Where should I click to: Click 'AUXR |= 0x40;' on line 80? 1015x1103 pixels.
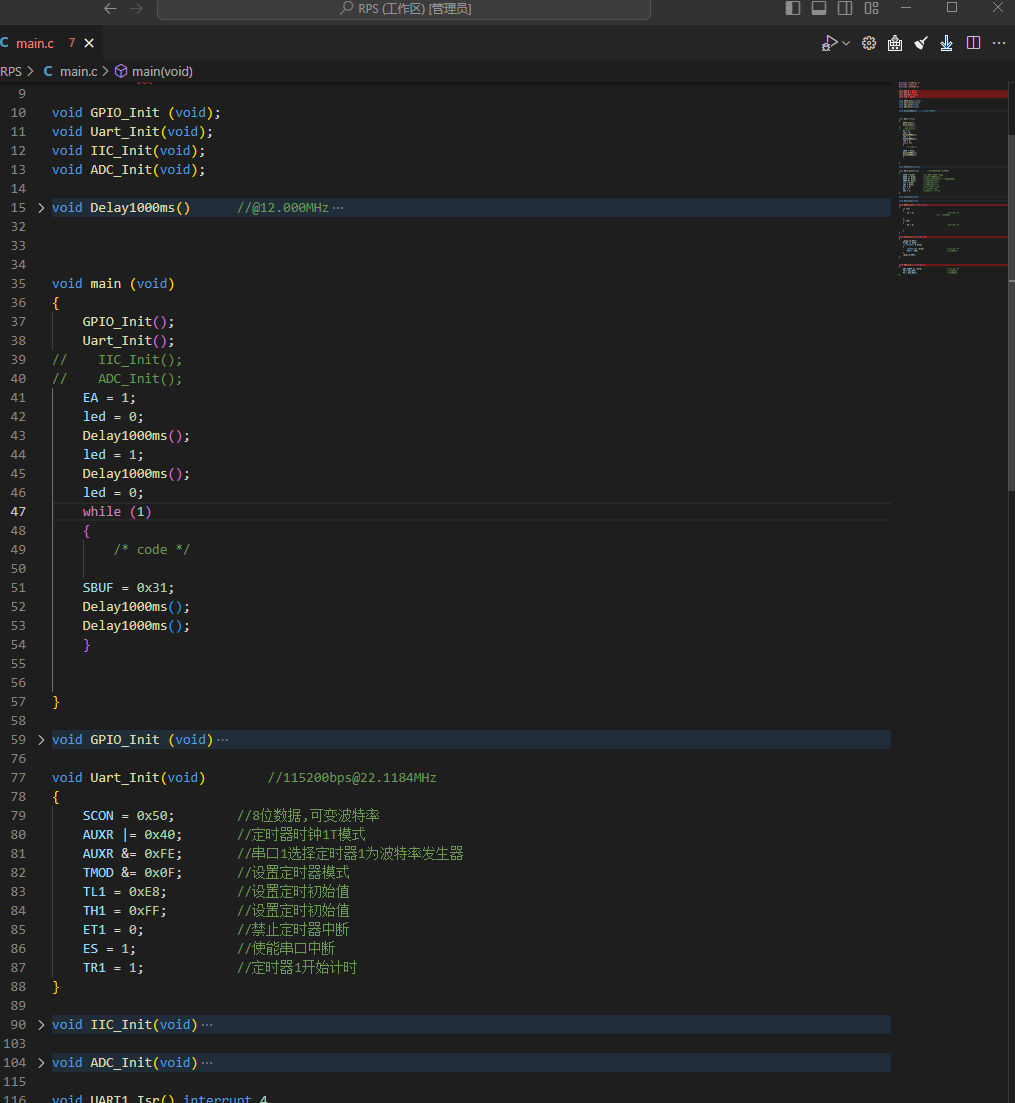(x=132, y=834)
